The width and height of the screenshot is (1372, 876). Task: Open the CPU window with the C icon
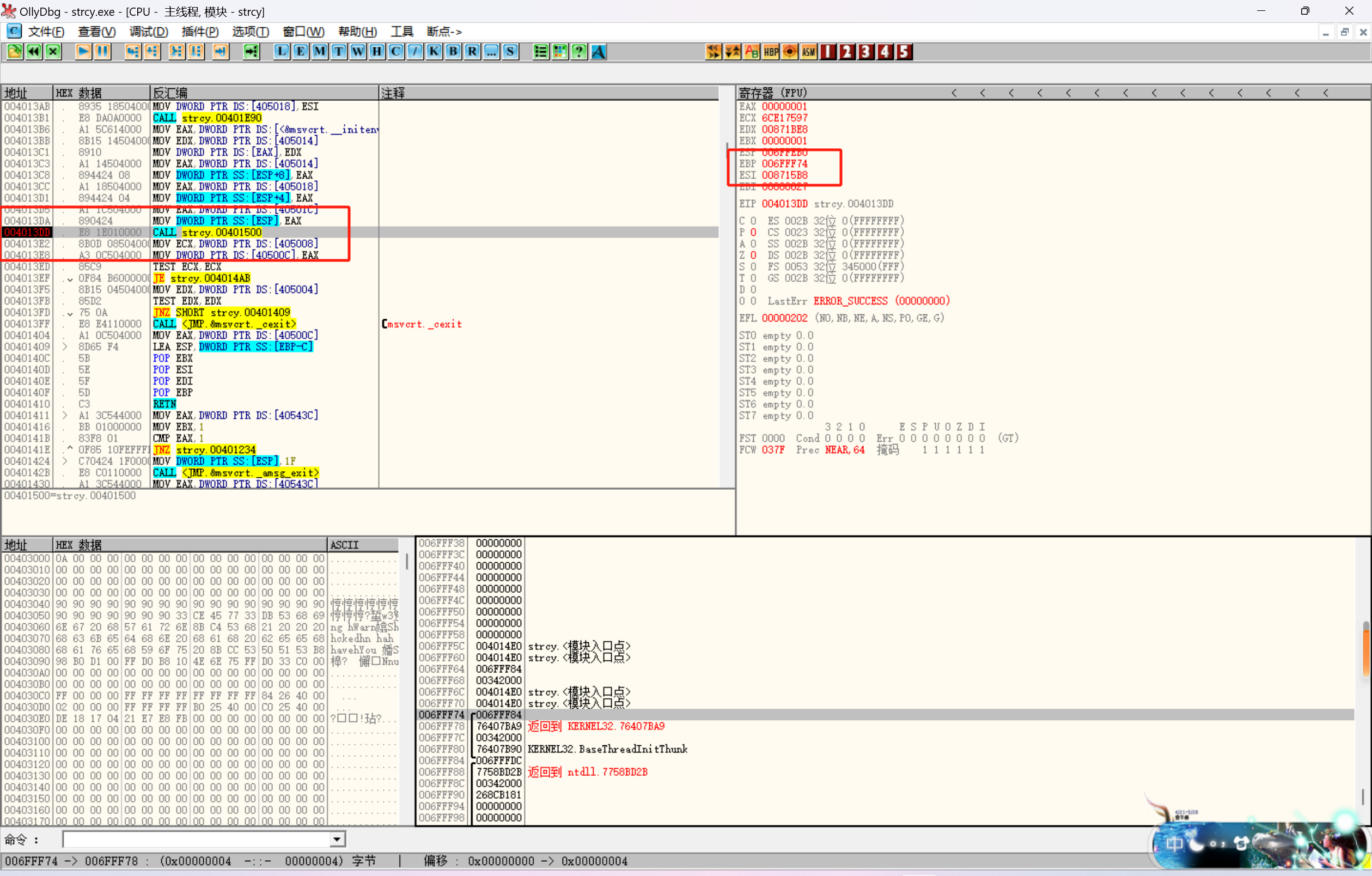(x=396, y=52)
